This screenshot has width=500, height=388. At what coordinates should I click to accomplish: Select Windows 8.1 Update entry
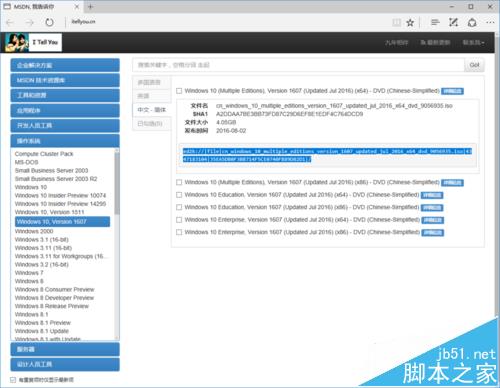click(x=42, y=331)
